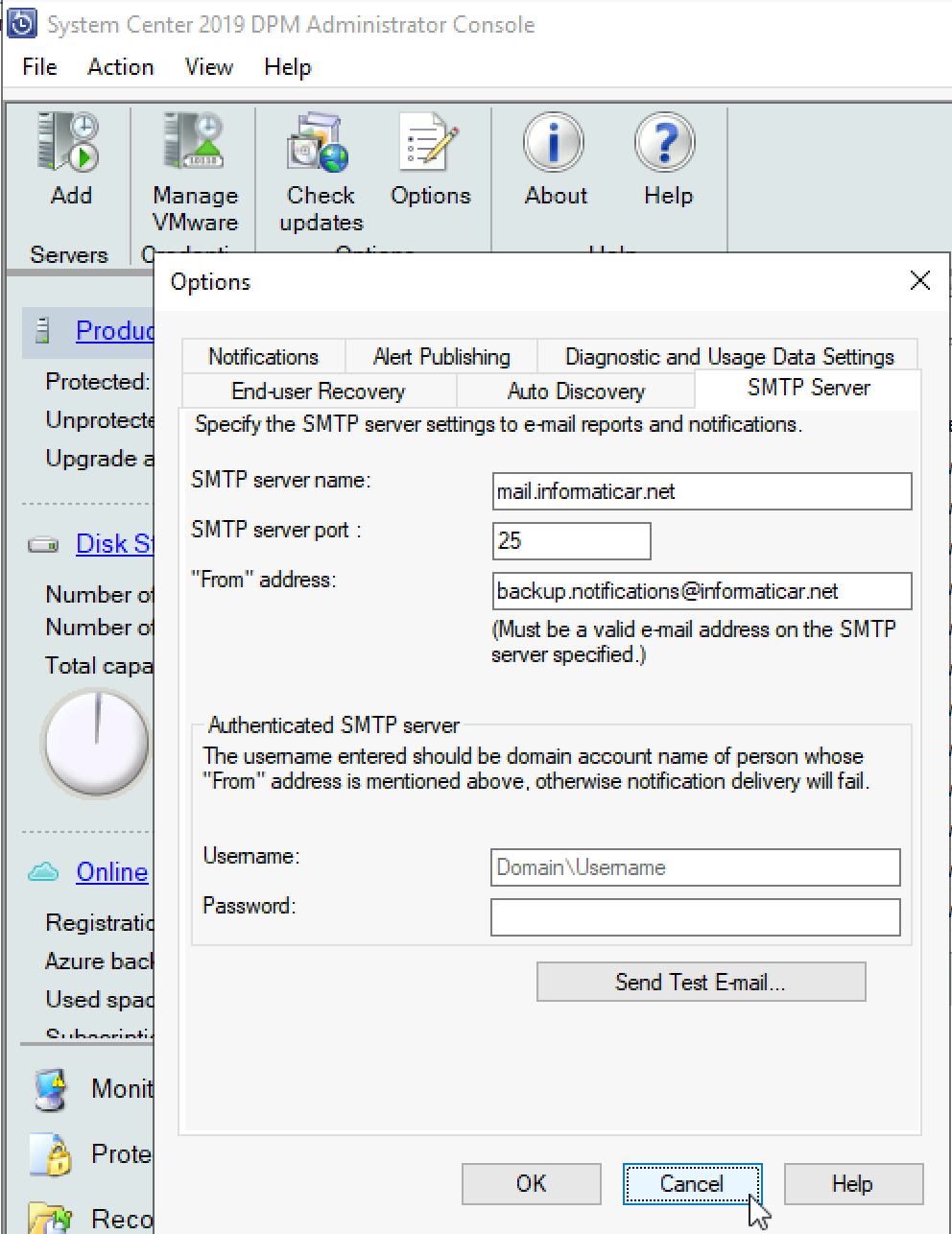Open the Action menu
This screenshot has width=952, height=1234.
[120, 67]
